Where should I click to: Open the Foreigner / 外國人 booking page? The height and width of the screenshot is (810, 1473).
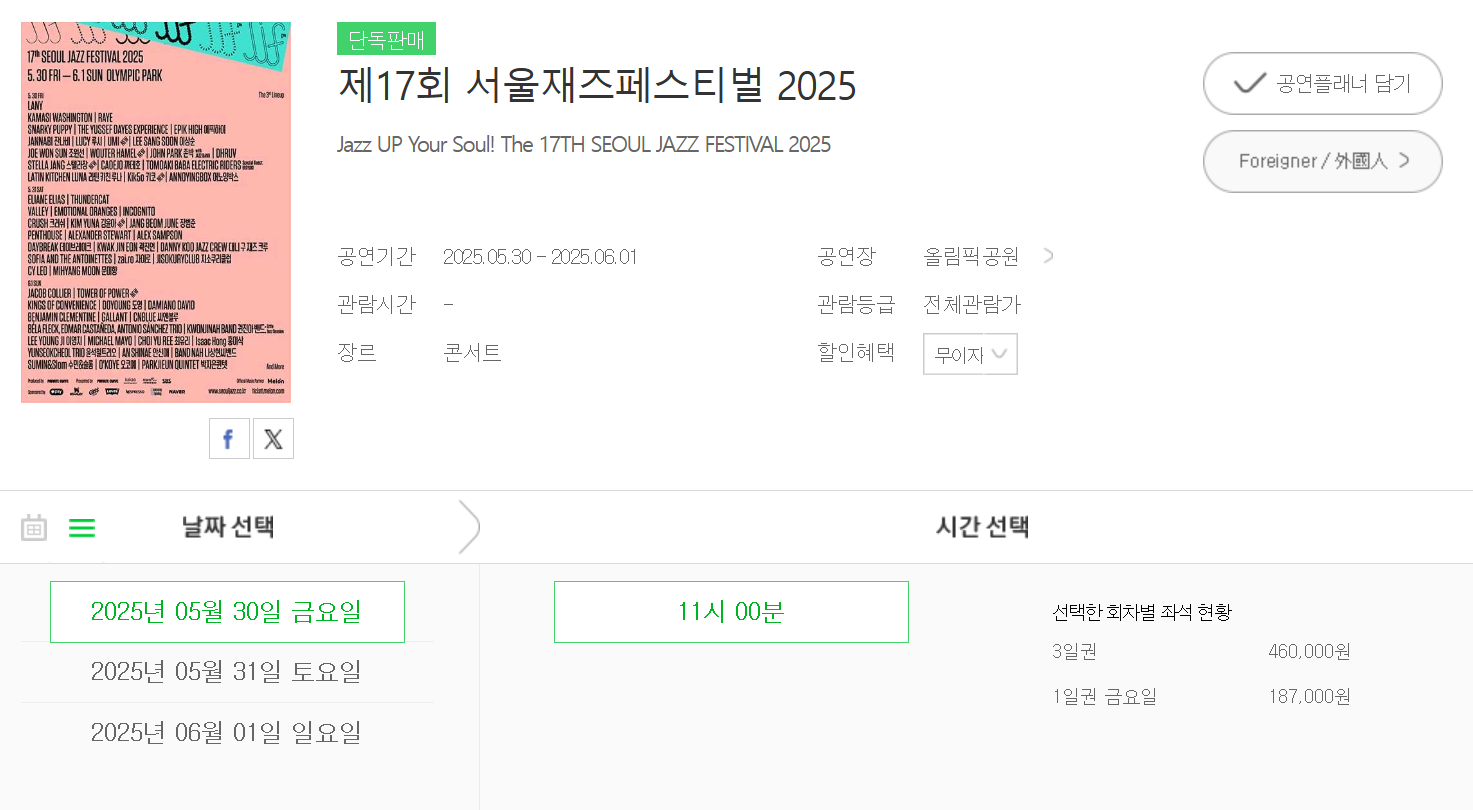(x=1323, y=161)
